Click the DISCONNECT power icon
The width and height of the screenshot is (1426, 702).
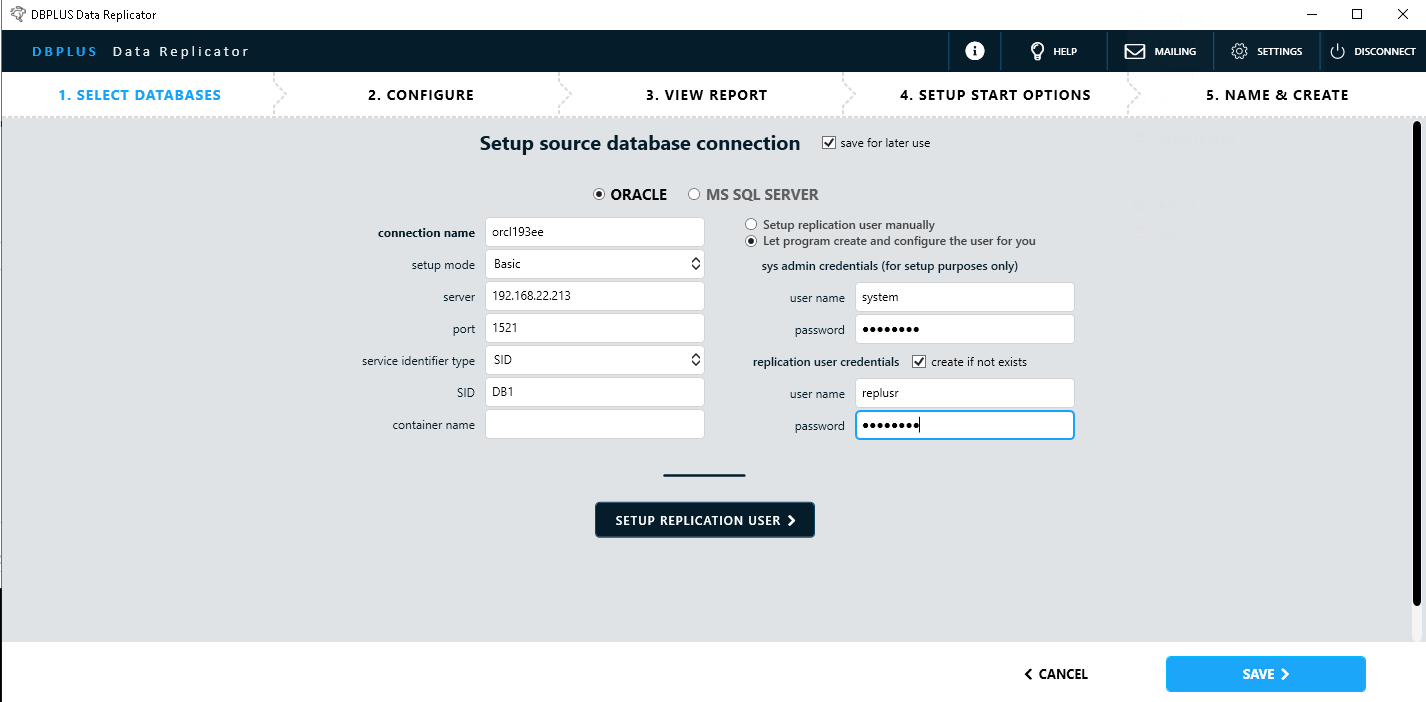[1337, 51]
